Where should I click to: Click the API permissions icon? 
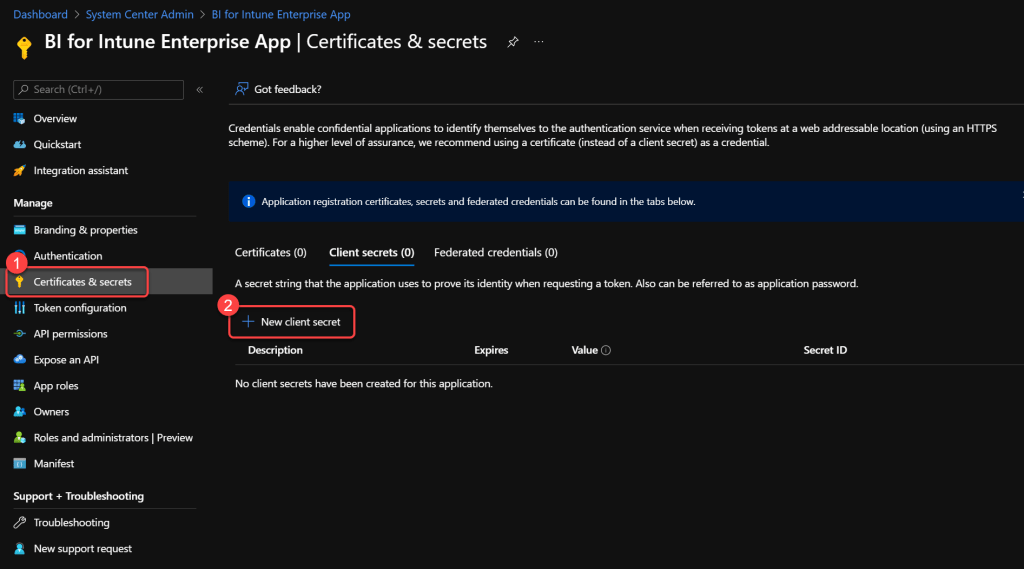click(x=19, y=334)
